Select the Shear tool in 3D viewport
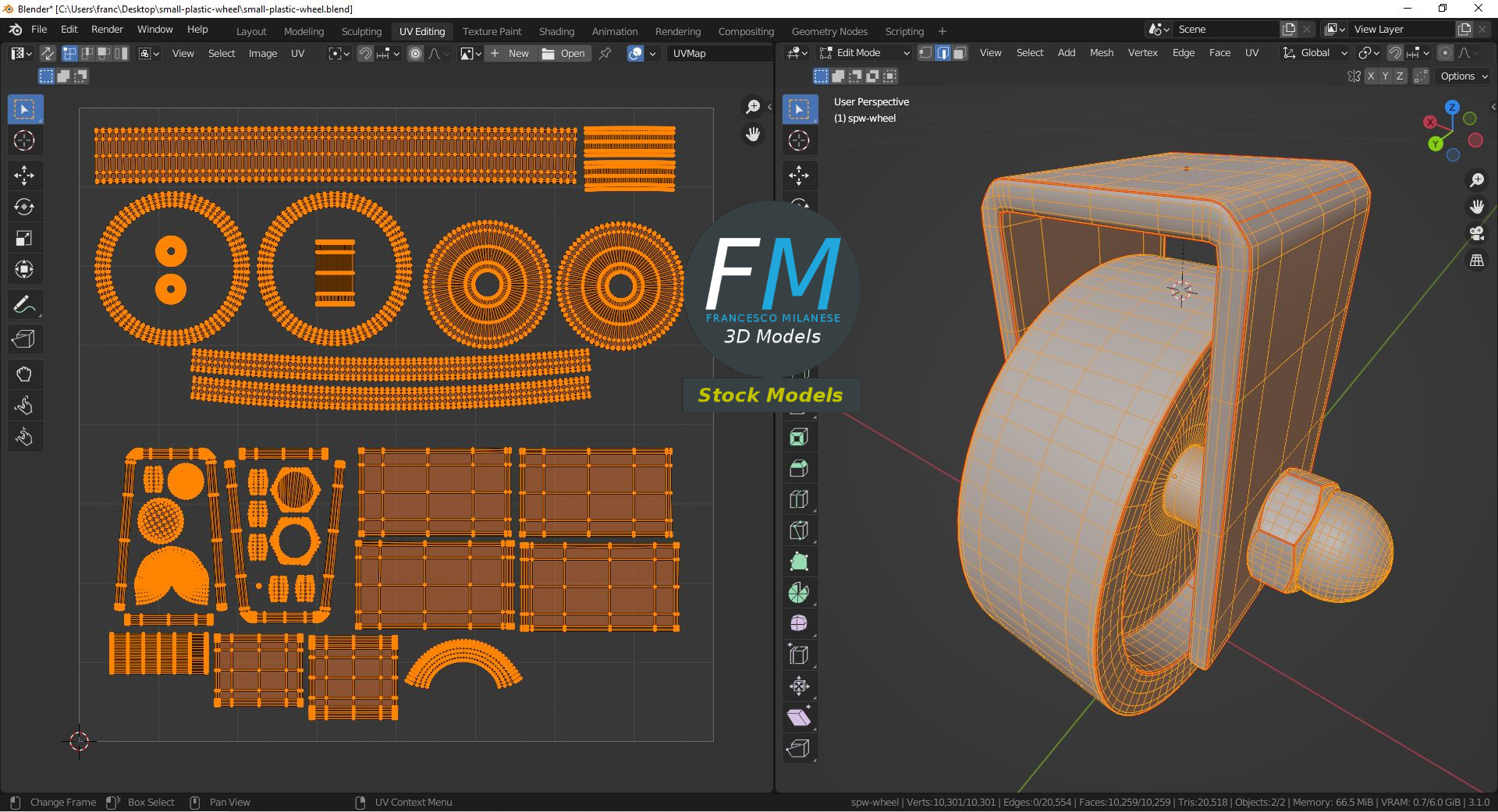This screenshot has width=1498, height=812. point(798,718)
